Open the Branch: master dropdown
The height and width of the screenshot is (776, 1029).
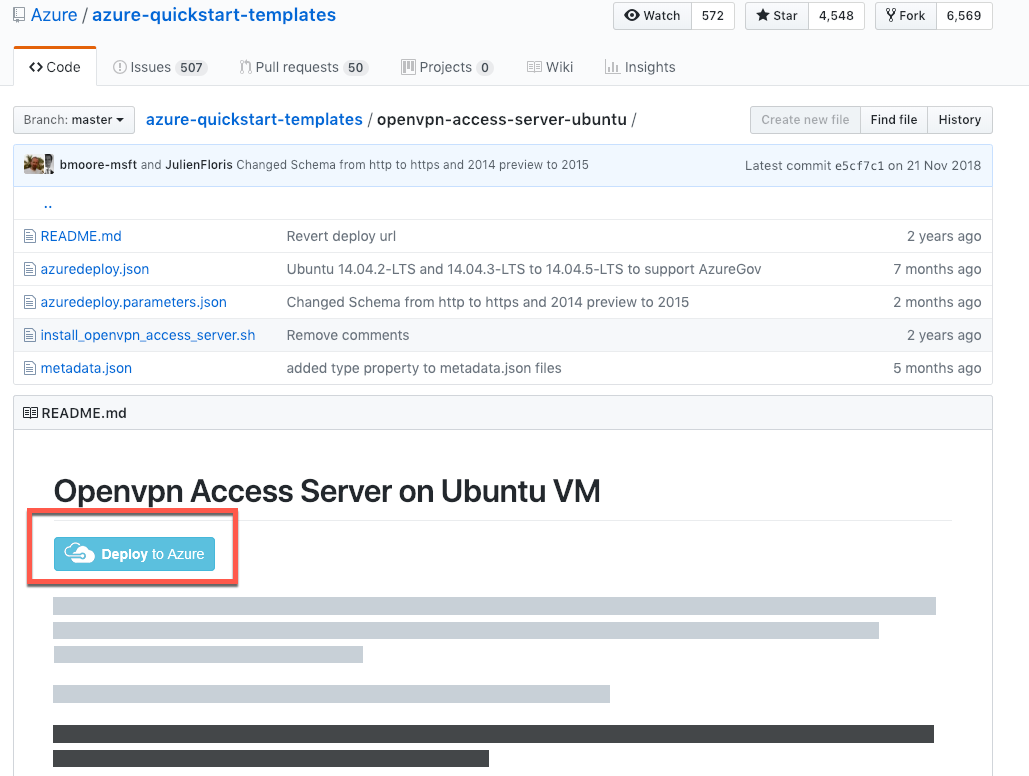pyautogui.click(x=74, y=120)
